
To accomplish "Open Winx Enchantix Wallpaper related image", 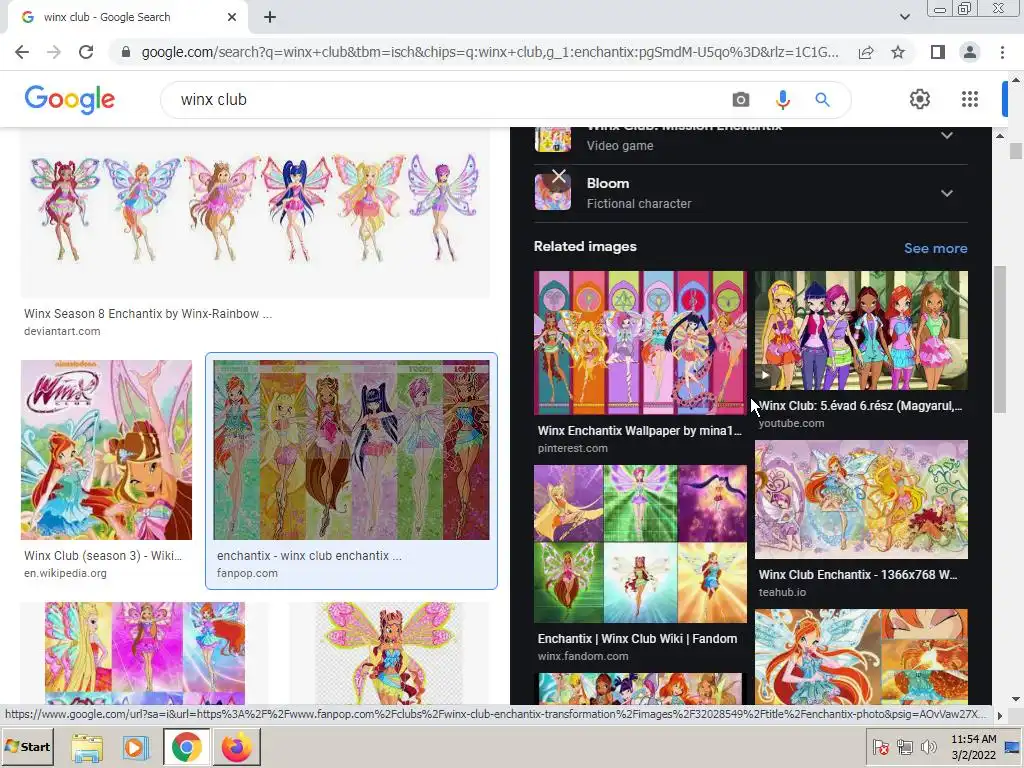I will [639, 343].
